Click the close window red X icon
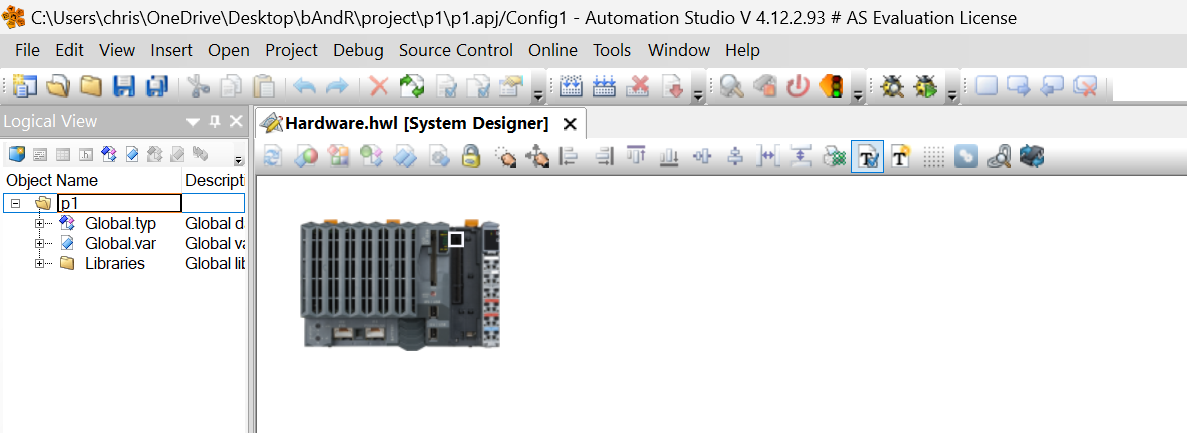This screenshot has width=1187, height=433. point(1086,86)
